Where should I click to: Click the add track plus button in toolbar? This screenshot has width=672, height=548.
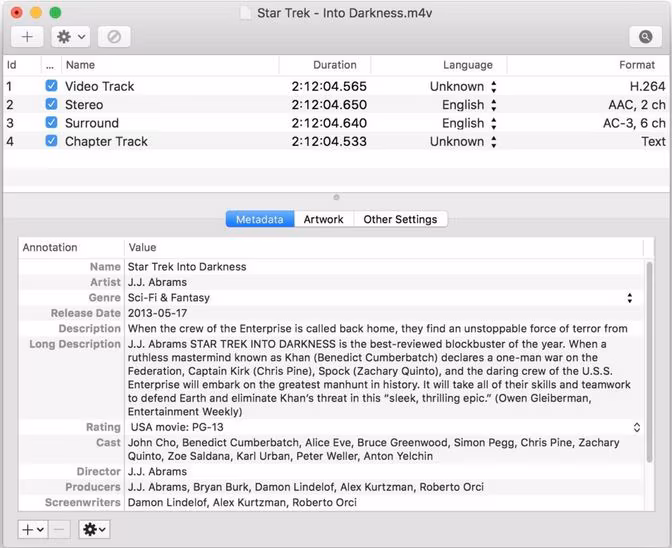point(27,37)
